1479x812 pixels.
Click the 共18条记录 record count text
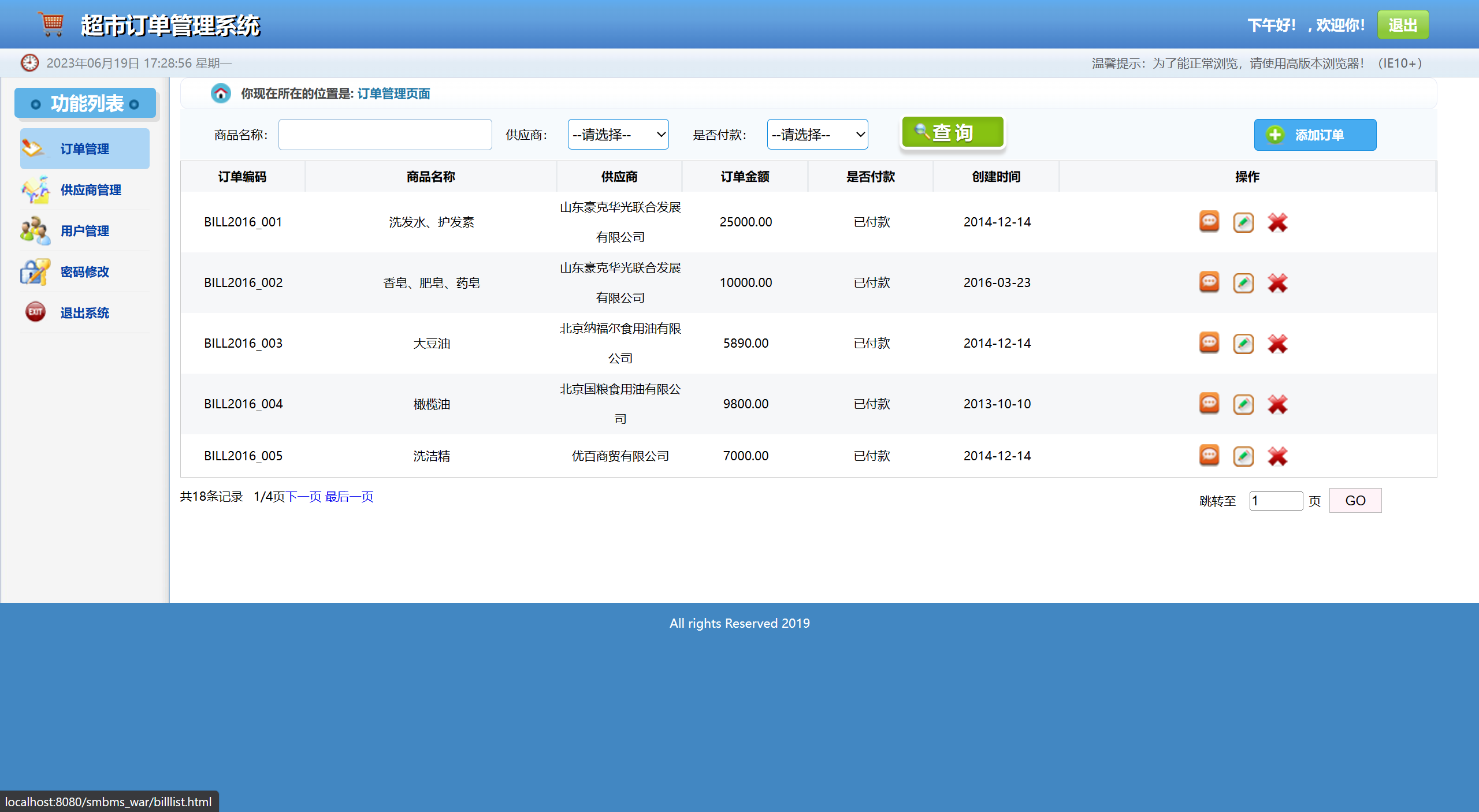point(211,497)
